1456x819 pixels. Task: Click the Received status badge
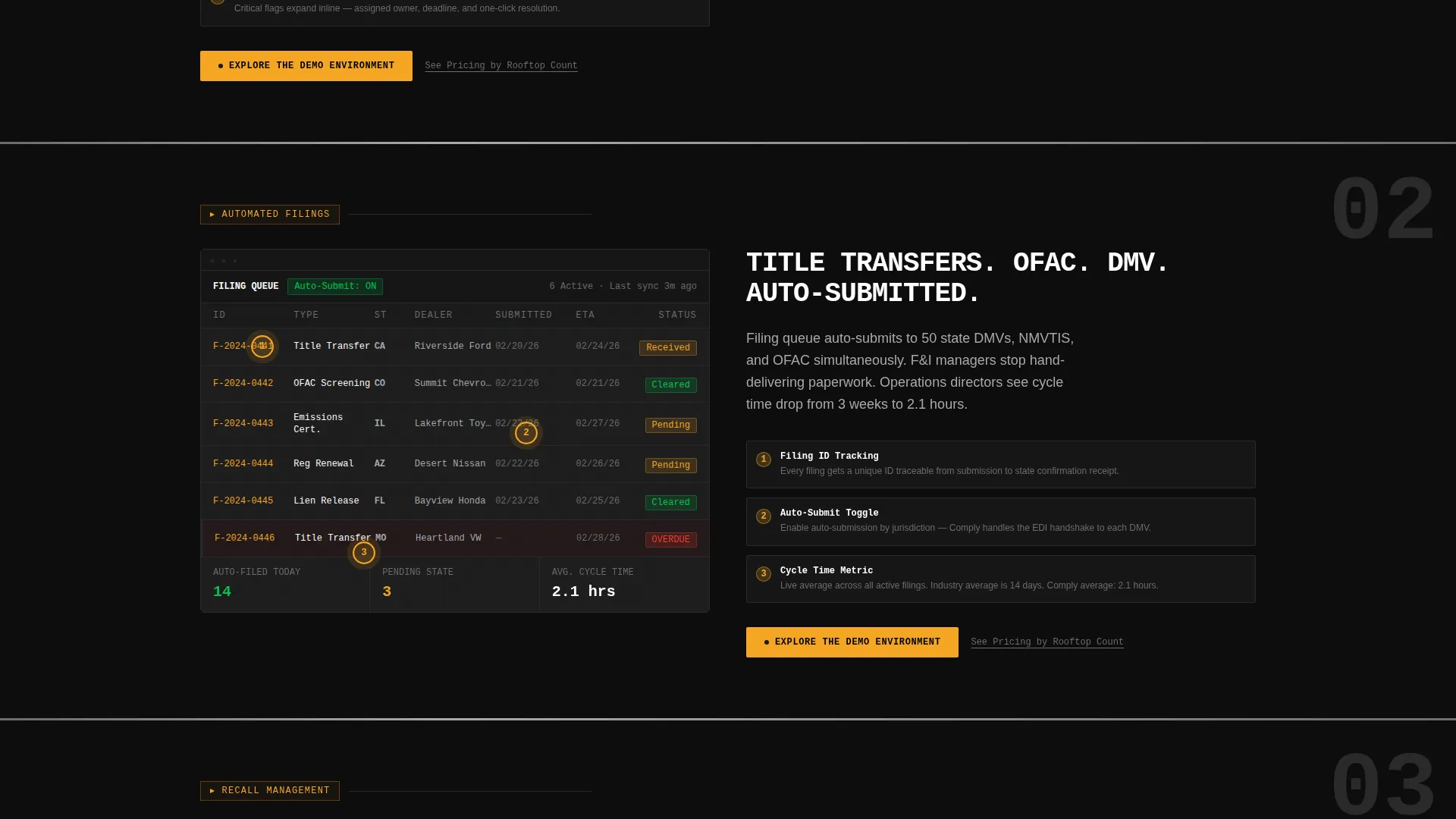coord(668,348)
